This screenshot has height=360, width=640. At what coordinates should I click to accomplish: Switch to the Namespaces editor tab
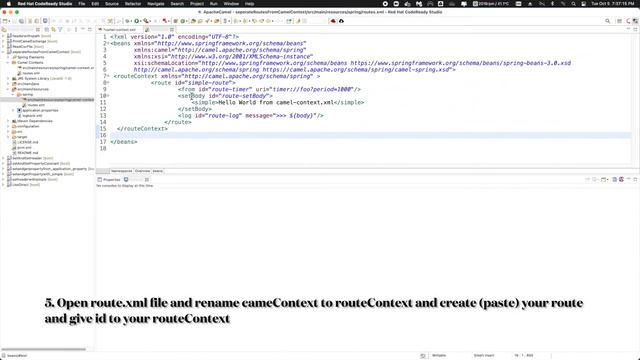pyautogui.click(x=122, y=171)
